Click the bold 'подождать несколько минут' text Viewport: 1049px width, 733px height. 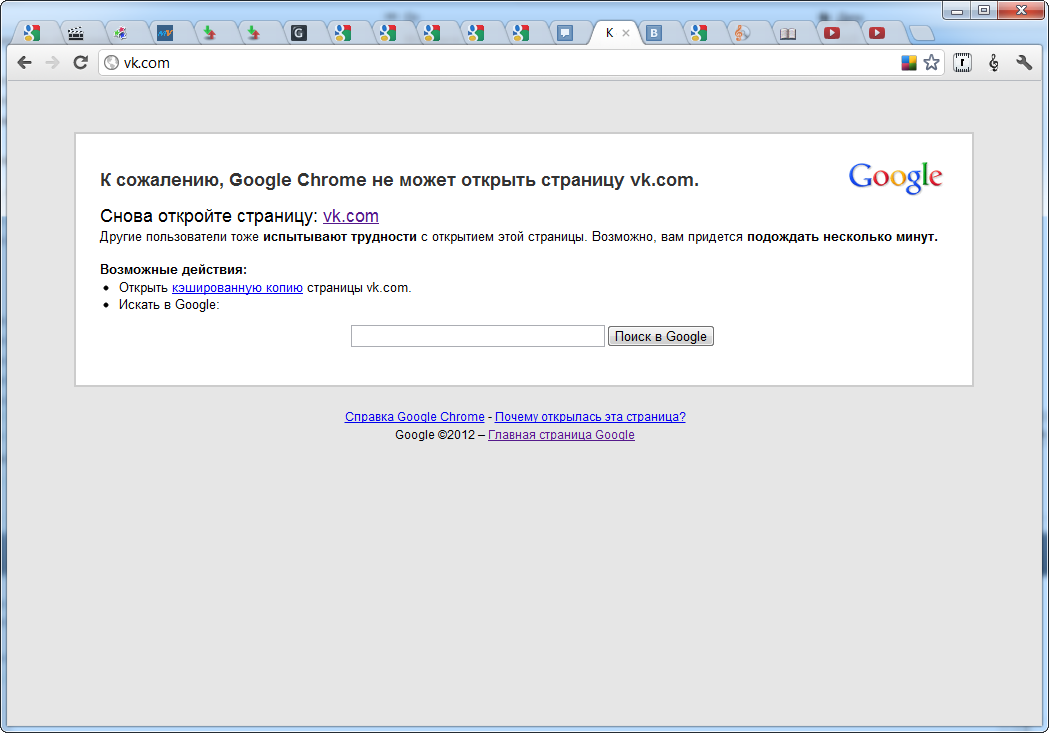tap(842, 237)
